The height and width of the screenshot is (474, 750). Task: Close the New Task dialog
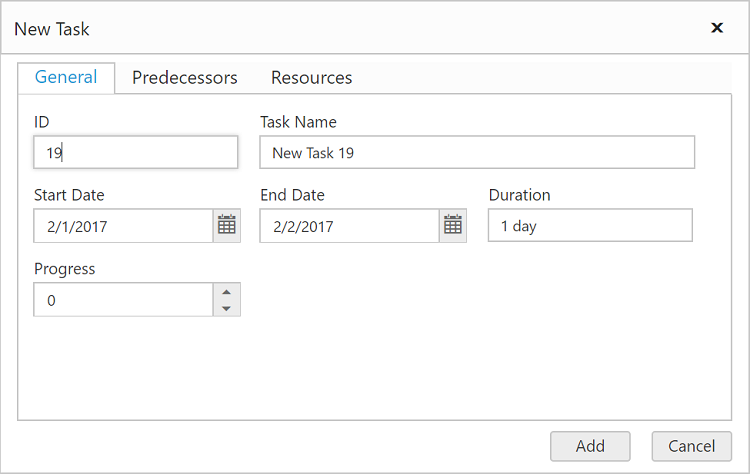[x=716, y=28]
